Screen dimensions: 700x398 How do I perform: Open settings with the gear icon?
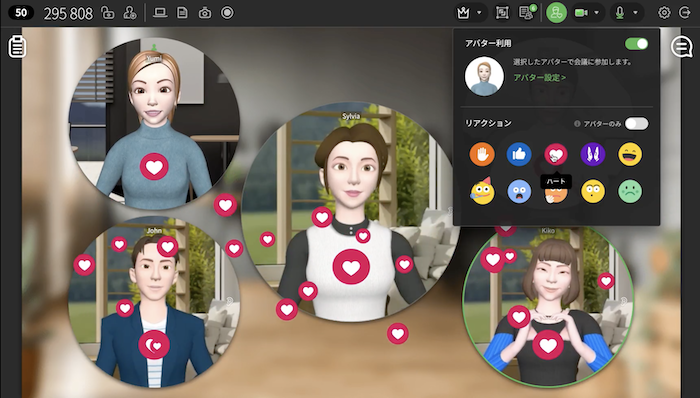[x=664, y=13]
